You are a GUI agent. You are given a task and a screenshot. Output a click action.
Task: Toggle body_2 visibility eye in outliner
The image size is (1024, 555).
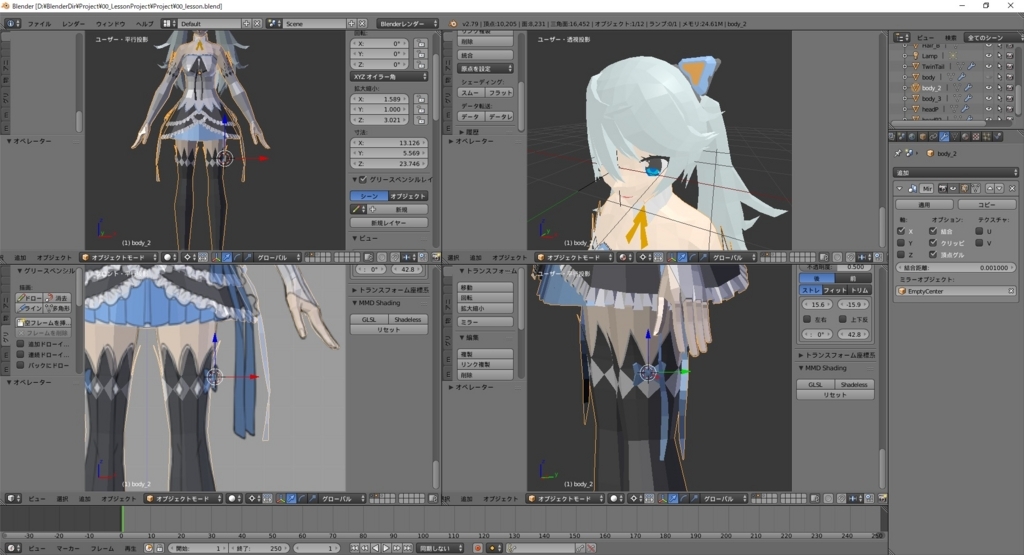[x=989, y=87]
